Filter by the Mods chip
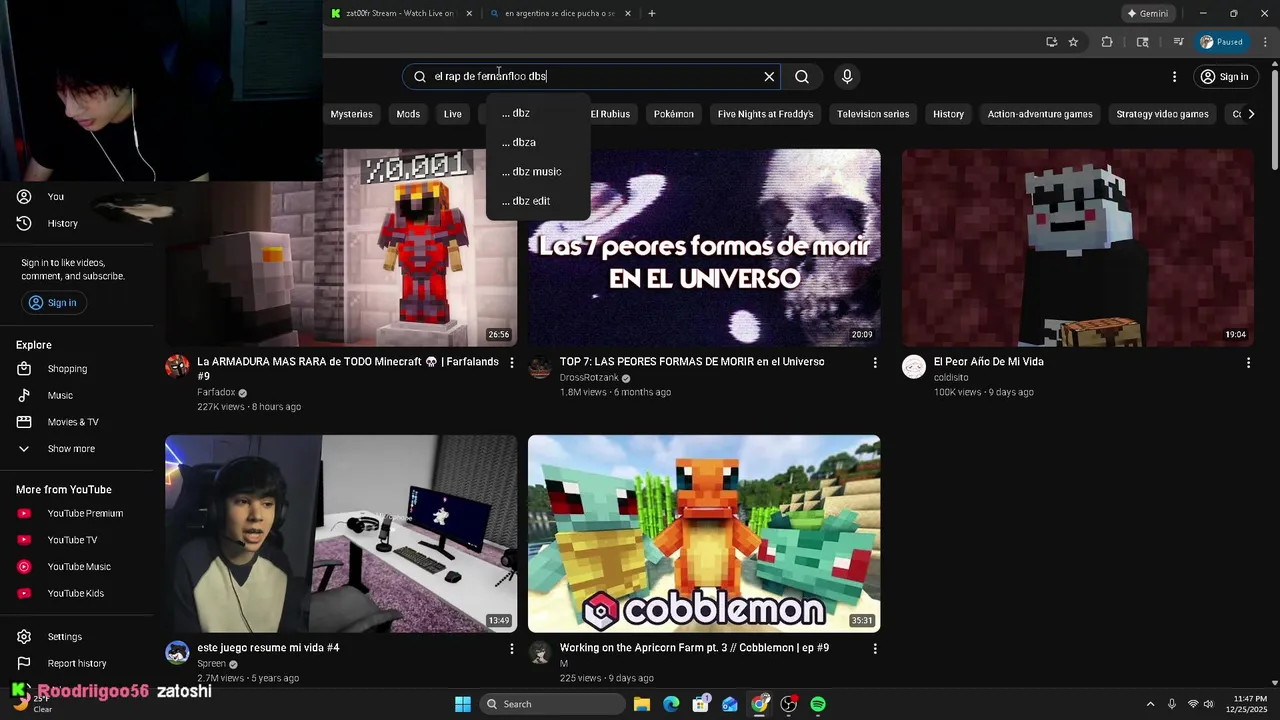Image resolution: width=1280 pixels, height=720 pixels. [x=408, y=114]
